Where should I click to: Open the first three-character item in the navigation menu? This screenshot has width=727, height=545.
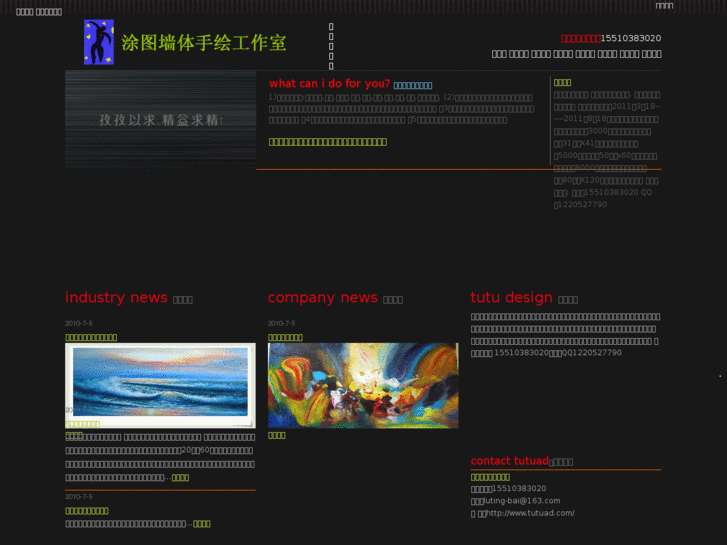pyautogui.click(x=499, y=54)
